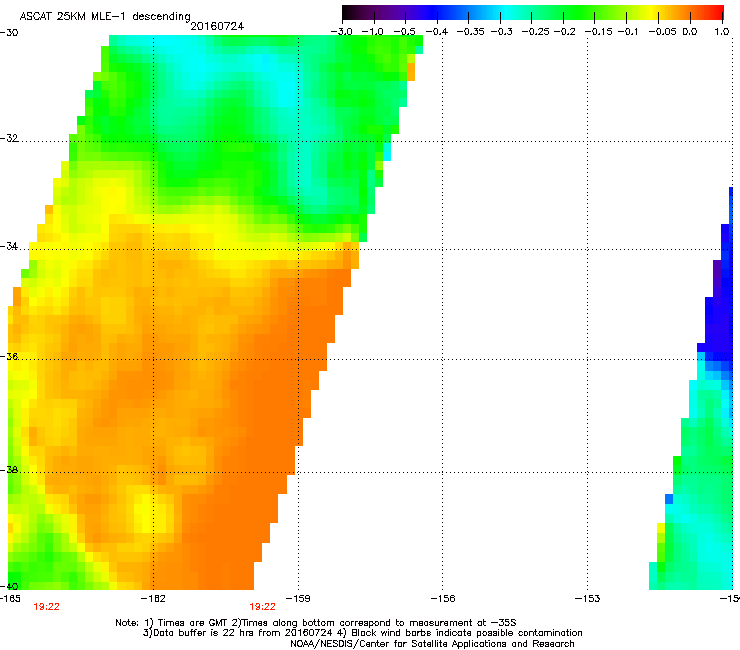The height and width of the screenshot is (650, 740).
Task: Click the latitude label "-38"
Action: coord(9,470)
